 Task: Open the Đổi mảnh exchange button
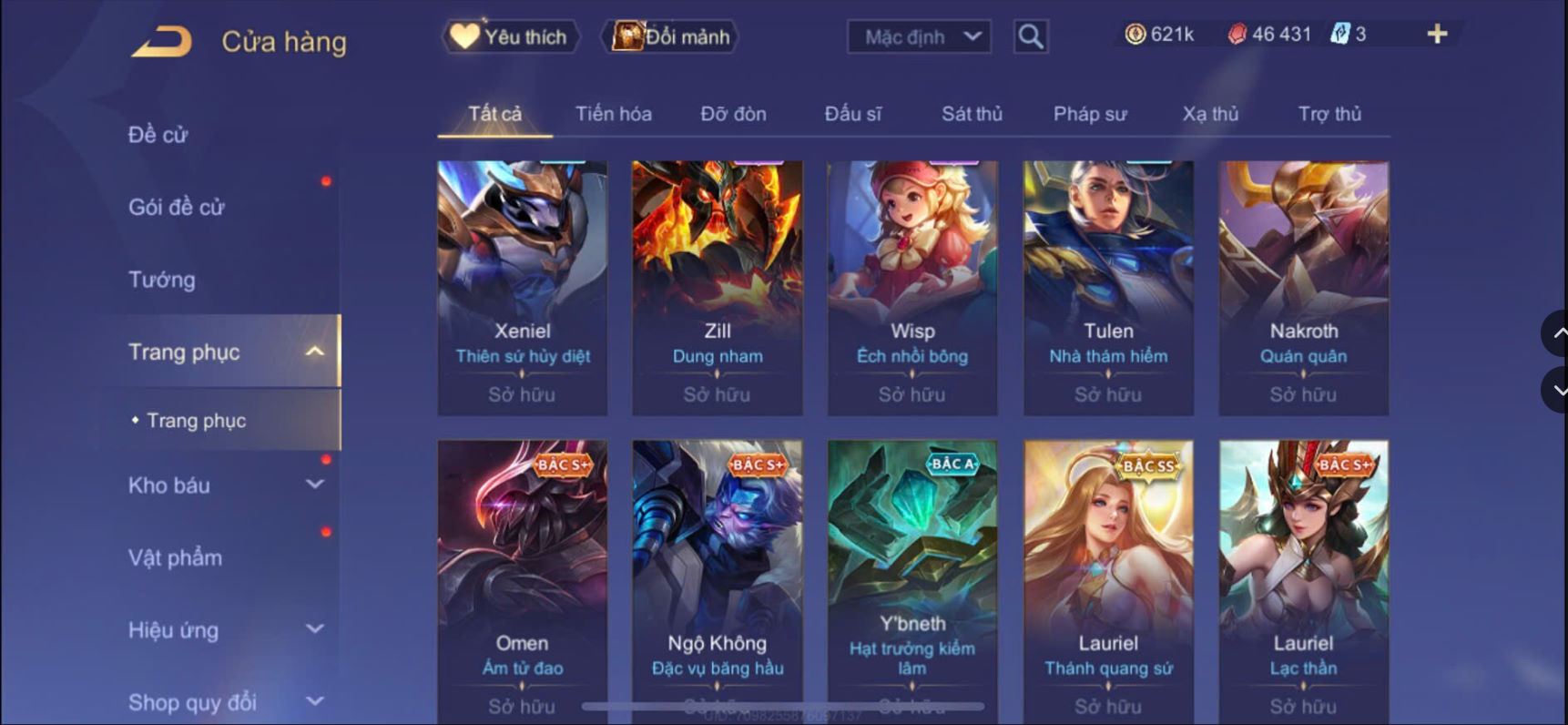click(x=670, y=36)
